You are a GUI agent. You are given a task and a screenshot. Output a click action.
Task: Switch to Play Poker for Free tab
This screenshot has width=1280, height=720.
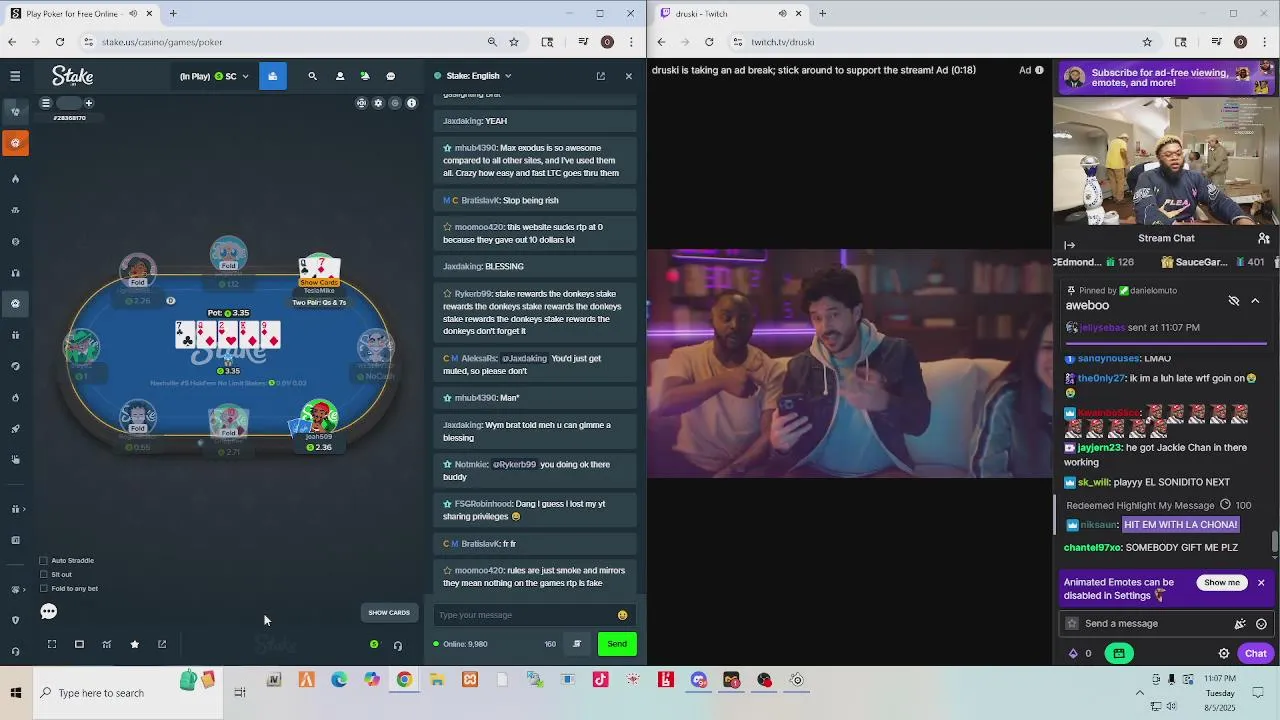pos(80,14)
